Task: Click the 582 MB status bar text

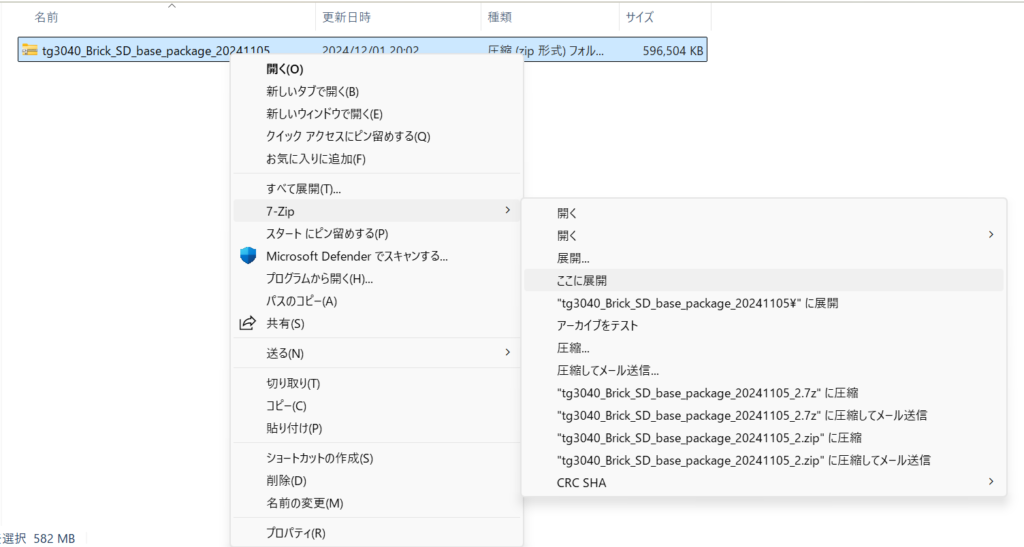Action: [54, 539]
